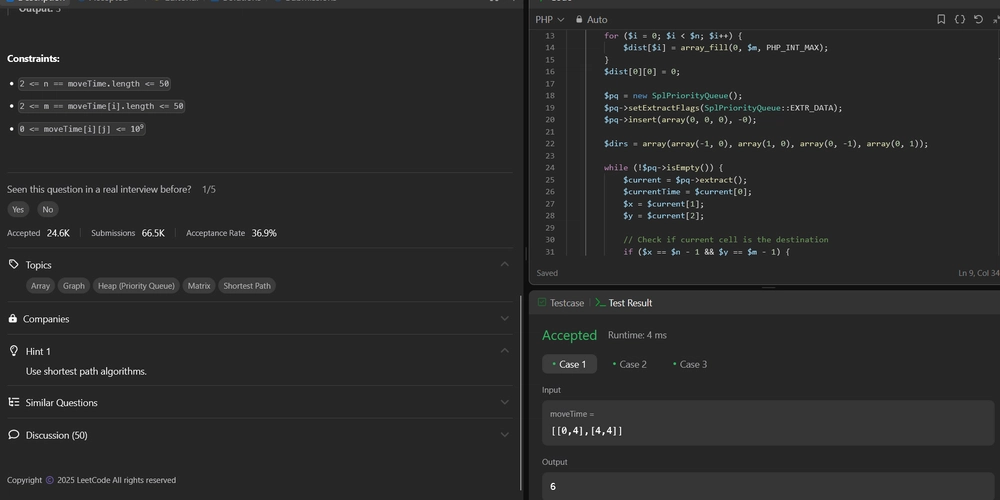Click the Discussion speech bubble icon
Image resolution: width=1000 pixels, height=500 pixels.
tap(13, 434)
